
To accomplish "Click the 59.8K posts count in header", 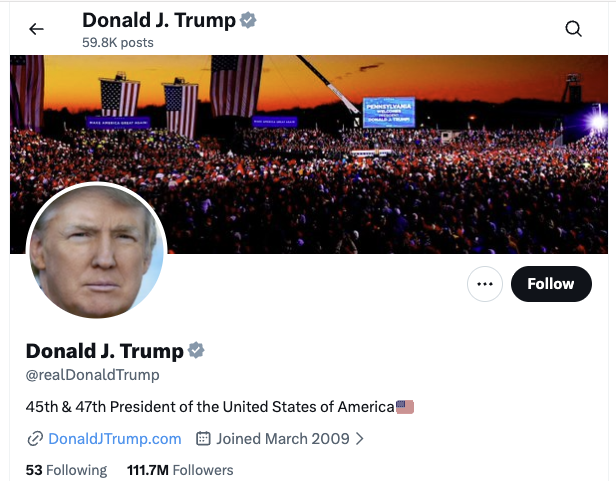I will pos(117,42).
